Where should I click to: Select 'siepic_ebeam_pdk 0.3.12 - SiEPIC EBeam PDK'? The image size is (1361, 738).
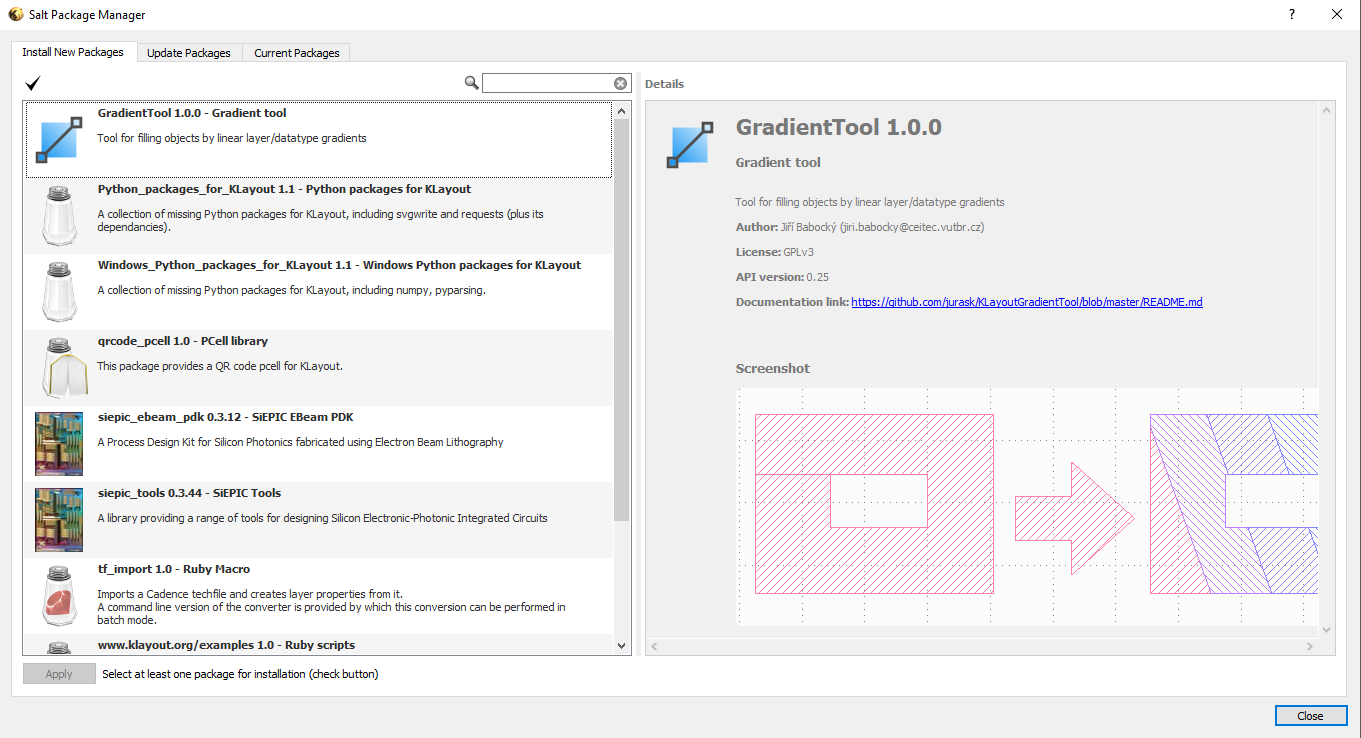pyautogui.click(x=318, y=444)
